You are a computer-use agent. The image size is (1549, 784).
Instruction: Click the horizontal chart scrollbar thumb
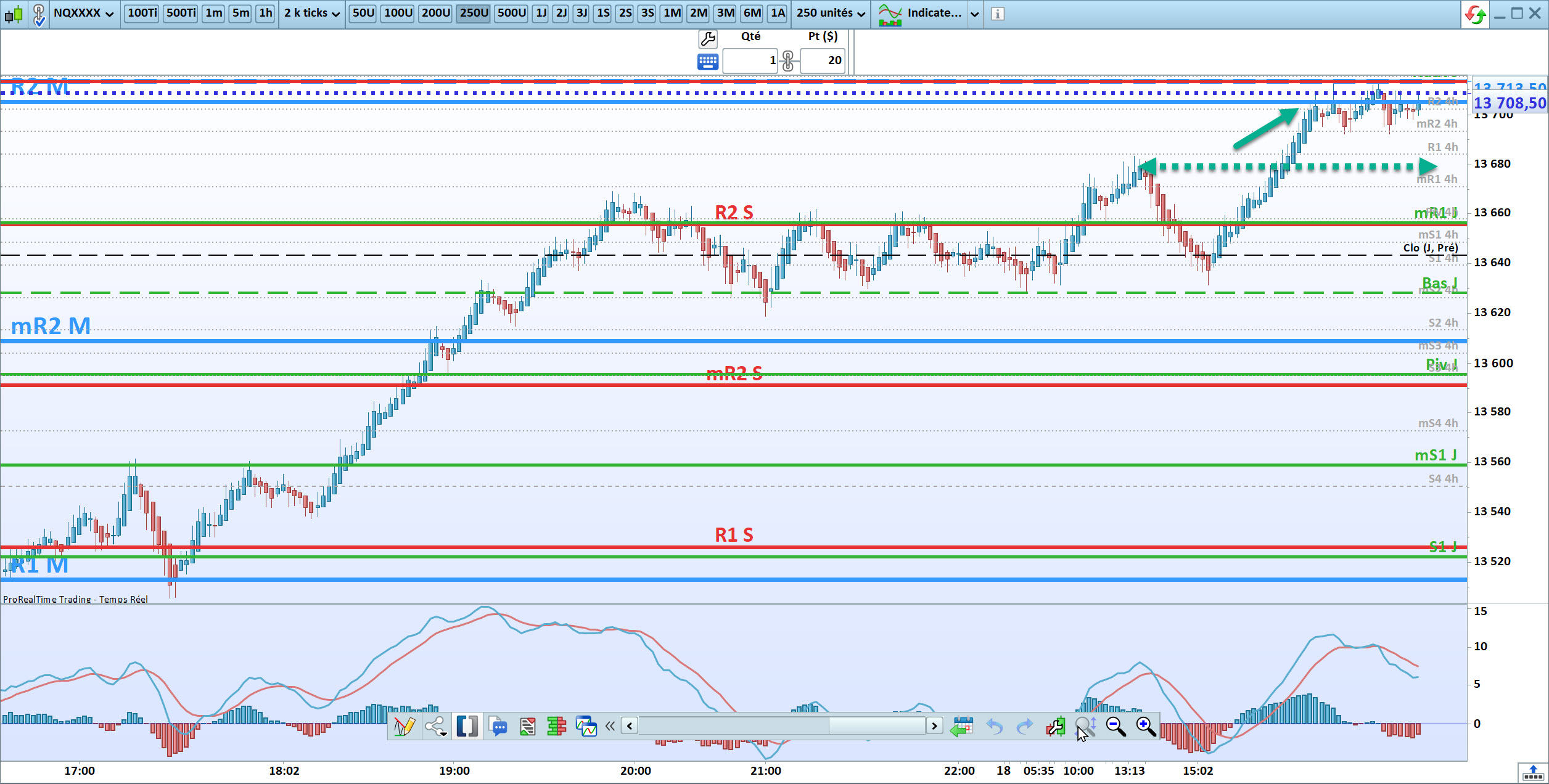(x=876, y=725)
